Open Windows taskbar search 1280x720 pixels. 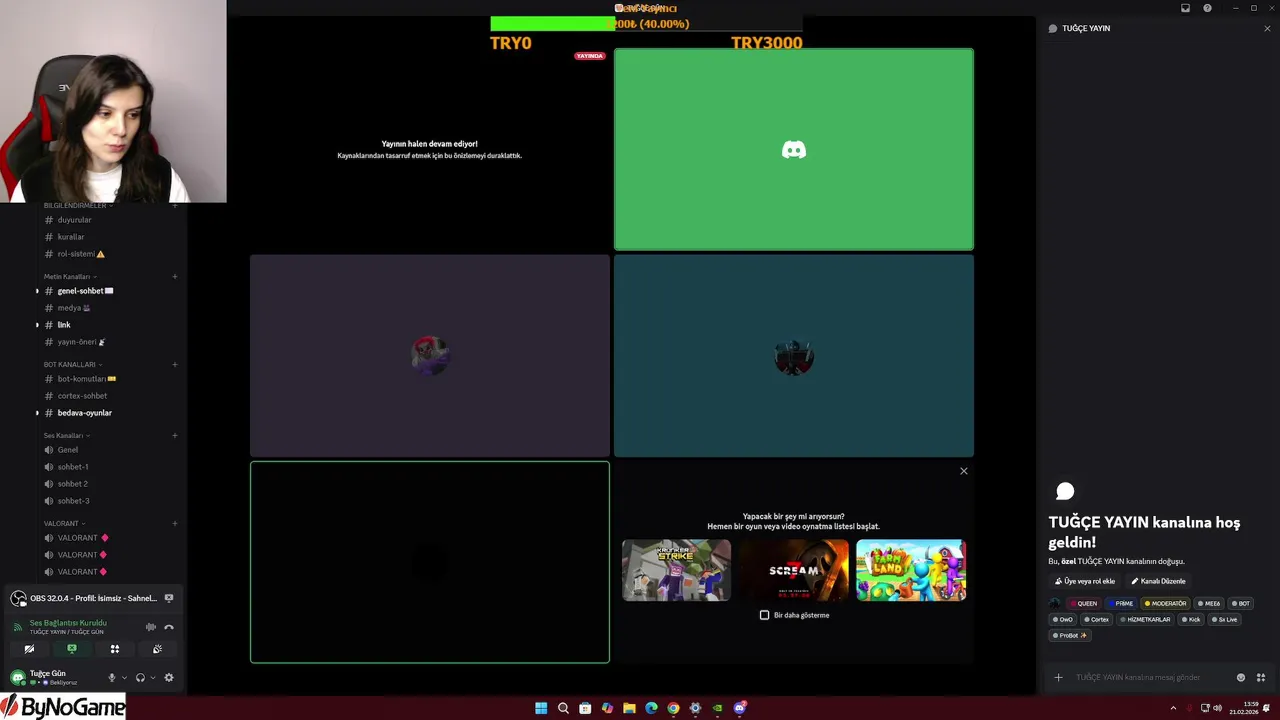(x=563, y=708)
